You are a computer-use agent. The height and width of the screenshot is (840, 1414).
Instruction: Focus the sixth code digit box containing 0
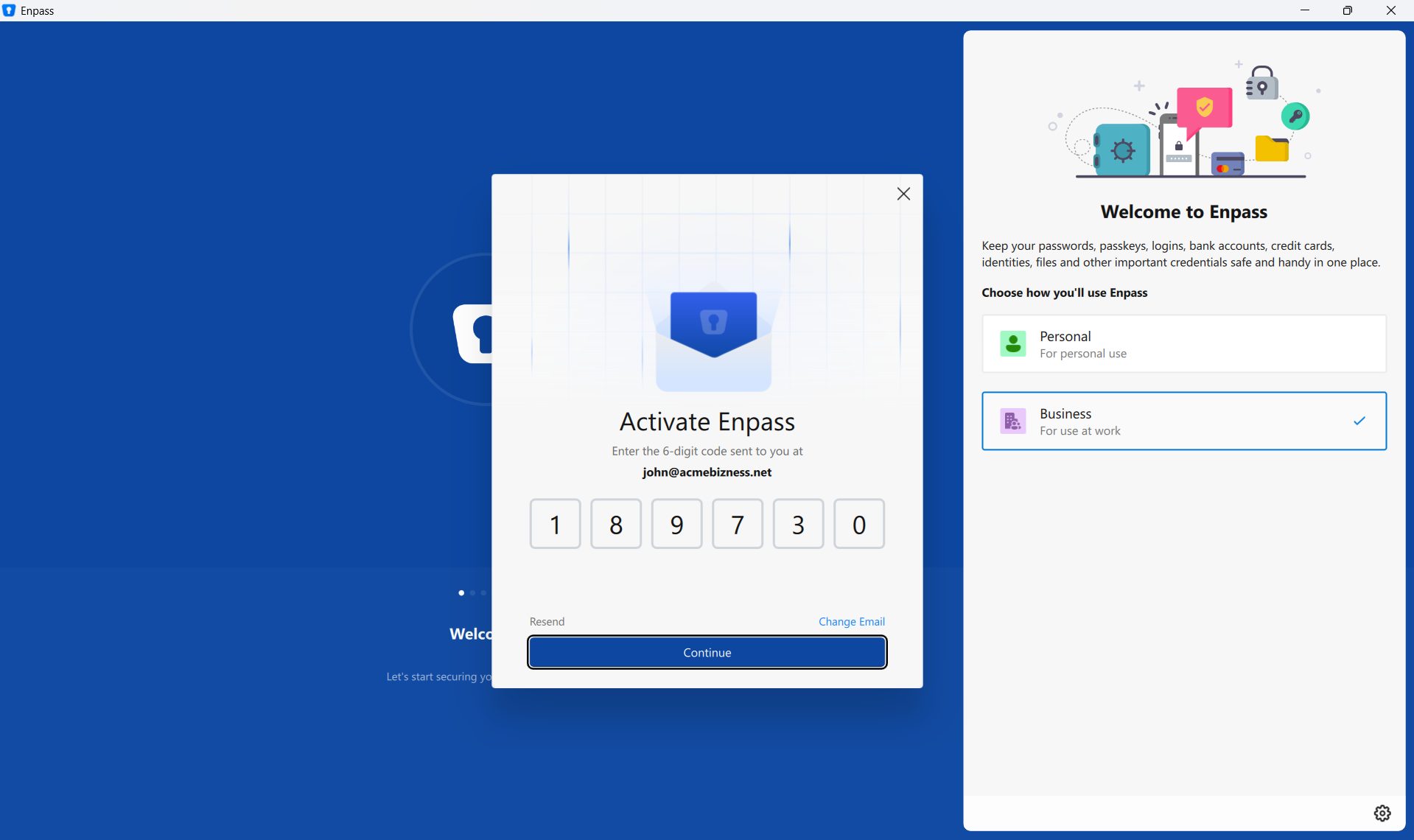859,524
